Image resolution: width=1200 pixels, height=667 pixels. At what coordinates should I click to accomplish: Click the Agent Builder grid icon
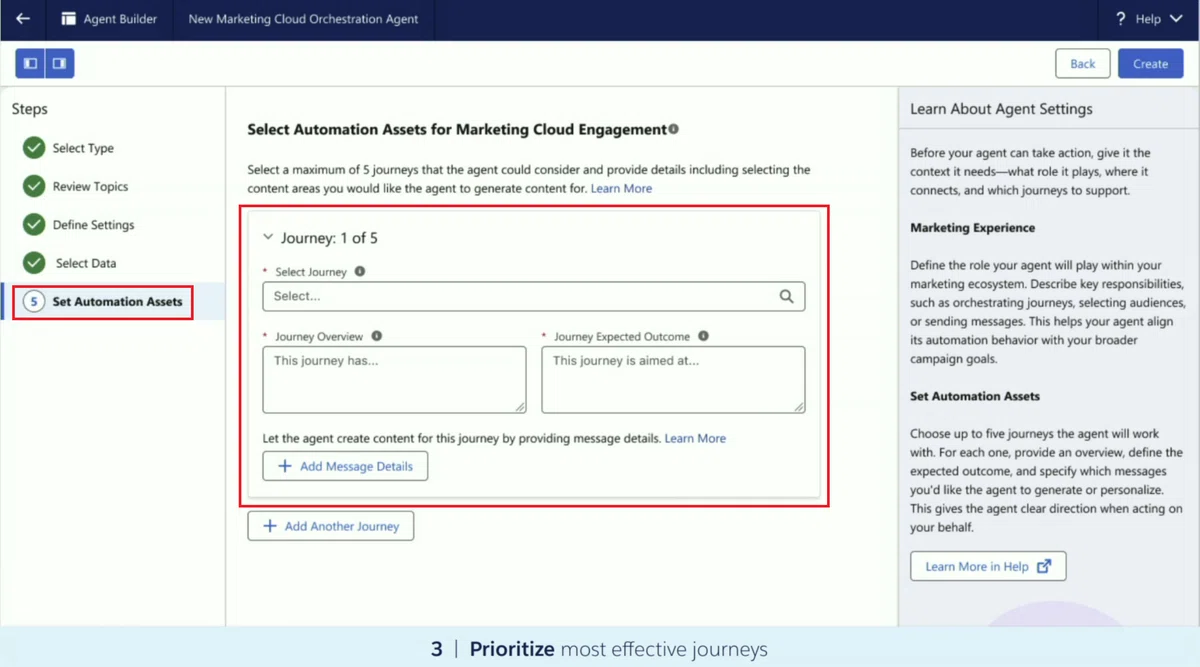tap(69, 19)
